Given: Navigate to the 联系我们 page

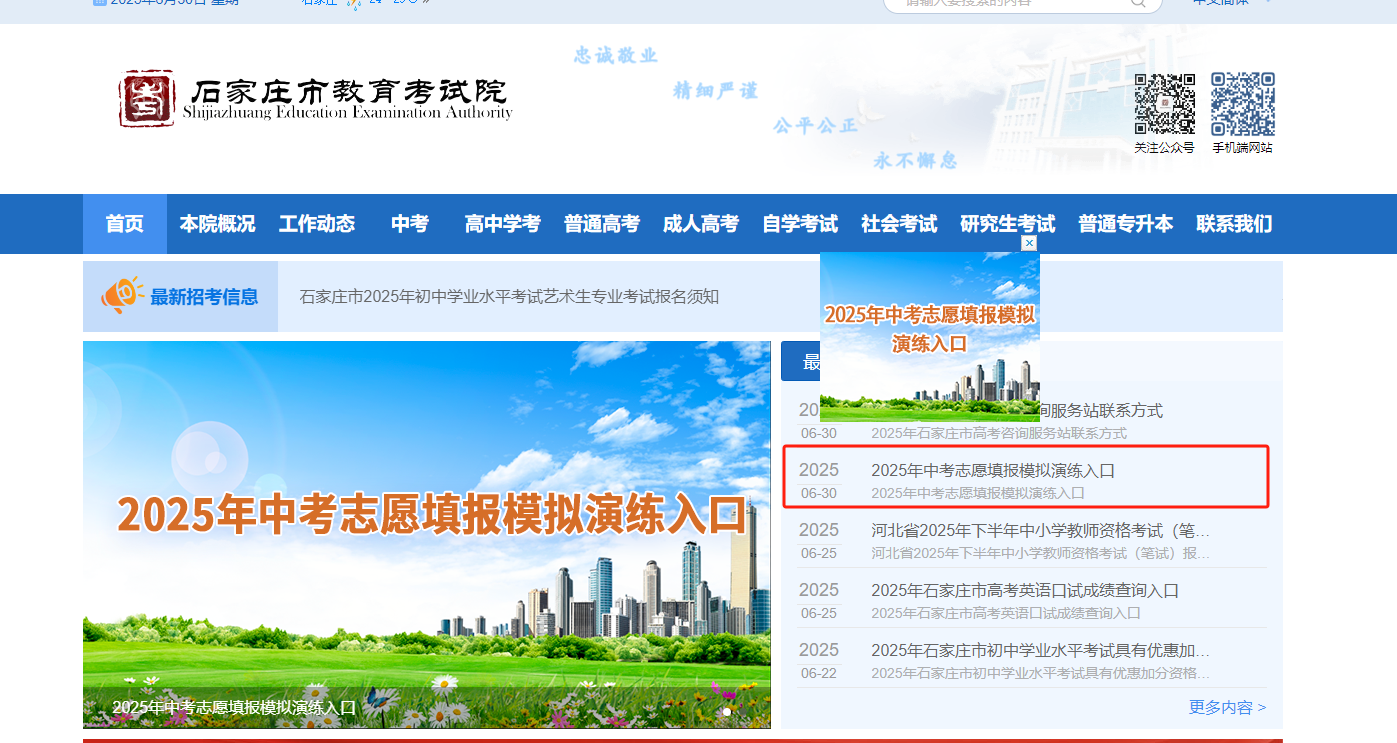Looking at the screenshot, I should click(x=1234, y=224).
